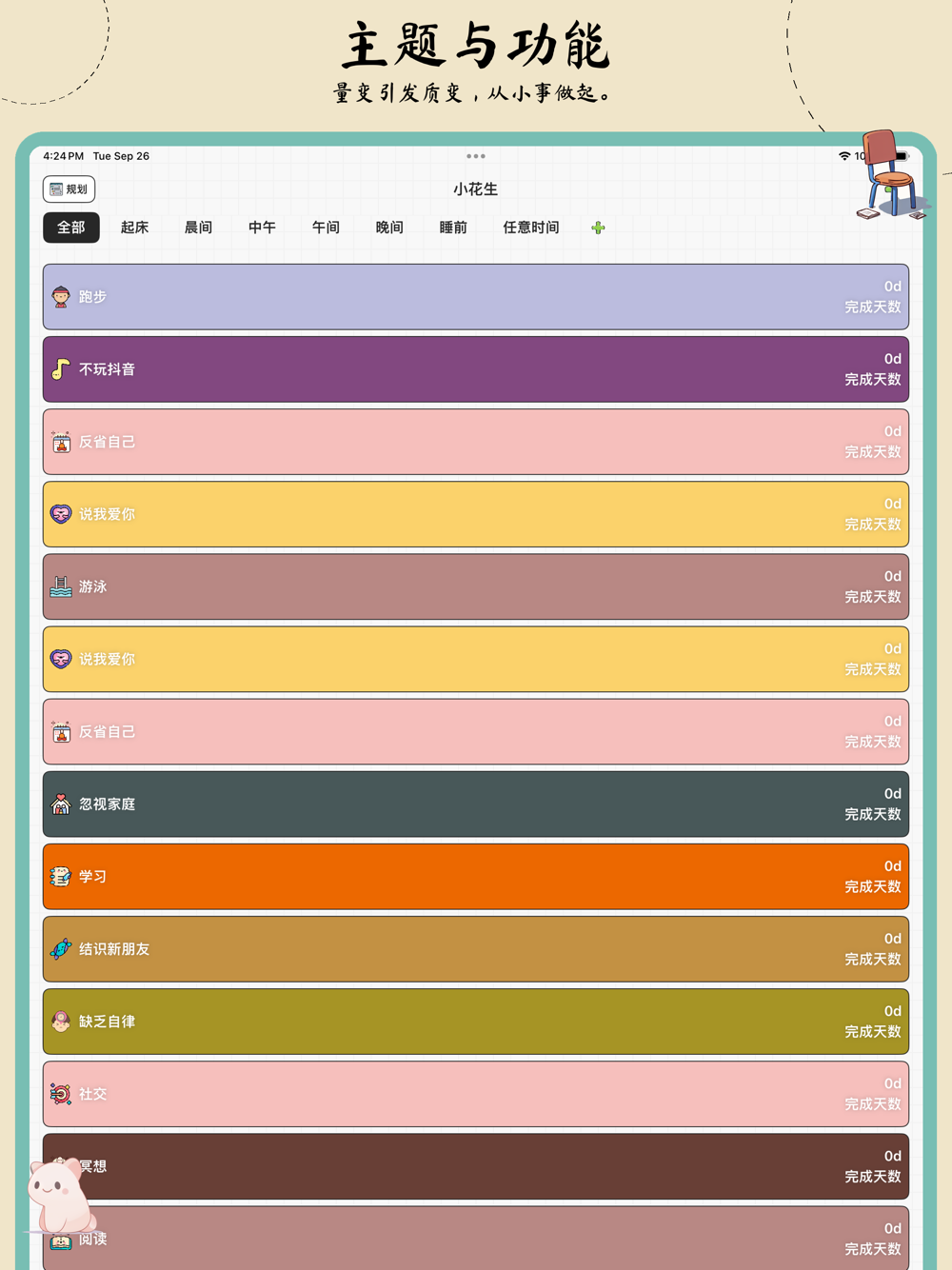Select the 忽视家庭 habit label
Screen dimensions: 952x1270
tap(108, 804)
